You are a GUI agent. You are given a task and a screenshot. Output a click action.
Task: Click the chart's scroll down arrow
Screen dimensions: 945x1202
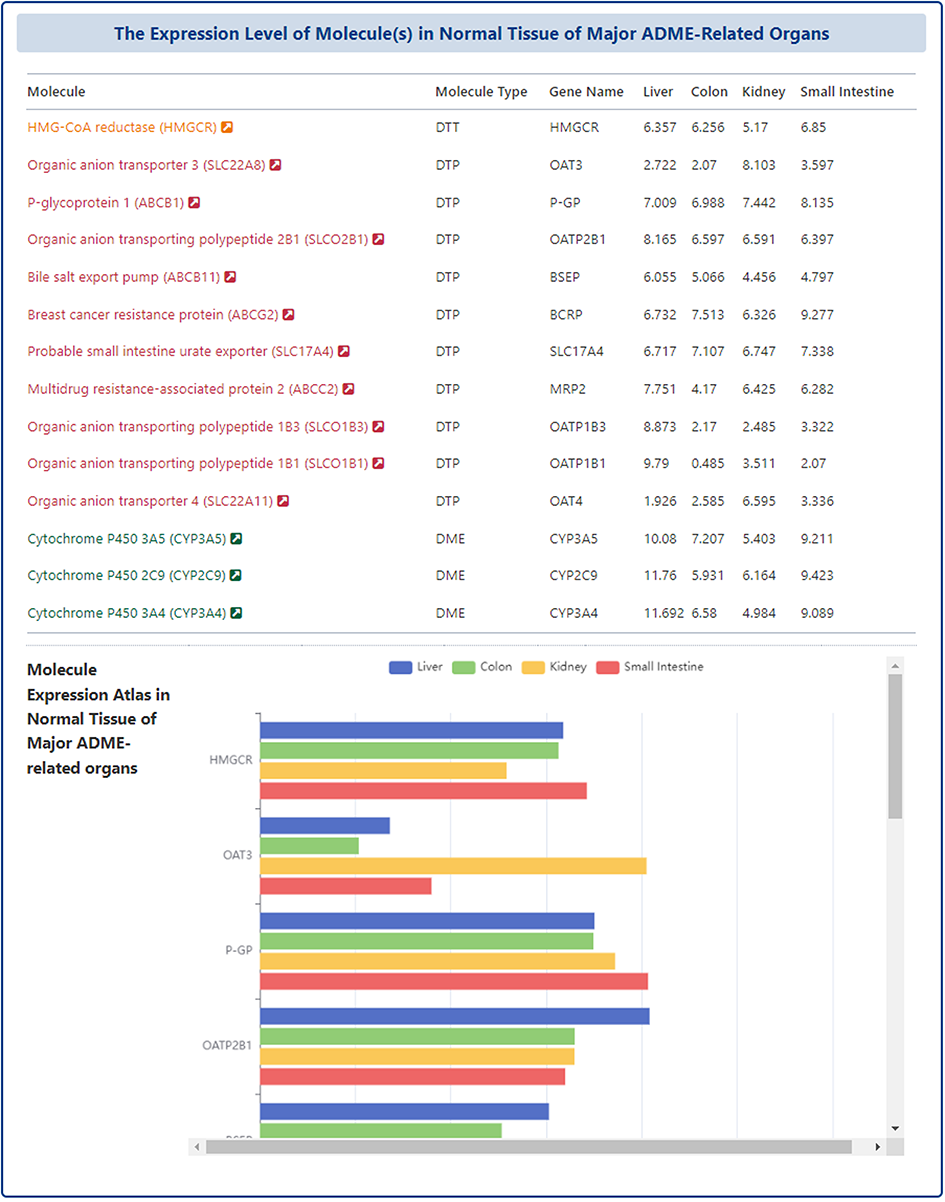[895, 1128]
